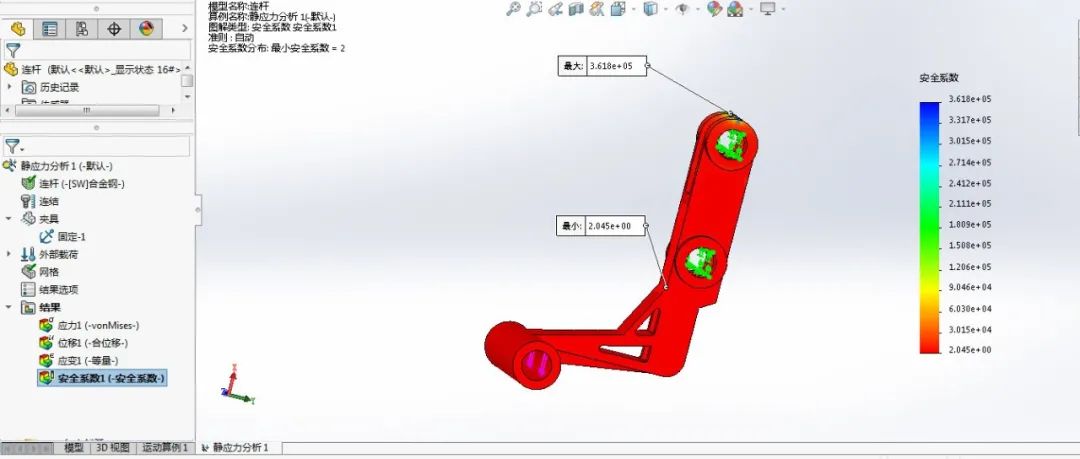Viewport: 1080px width, 459px height.
Task: Click the Display Style icon
Action: (650, 9)
